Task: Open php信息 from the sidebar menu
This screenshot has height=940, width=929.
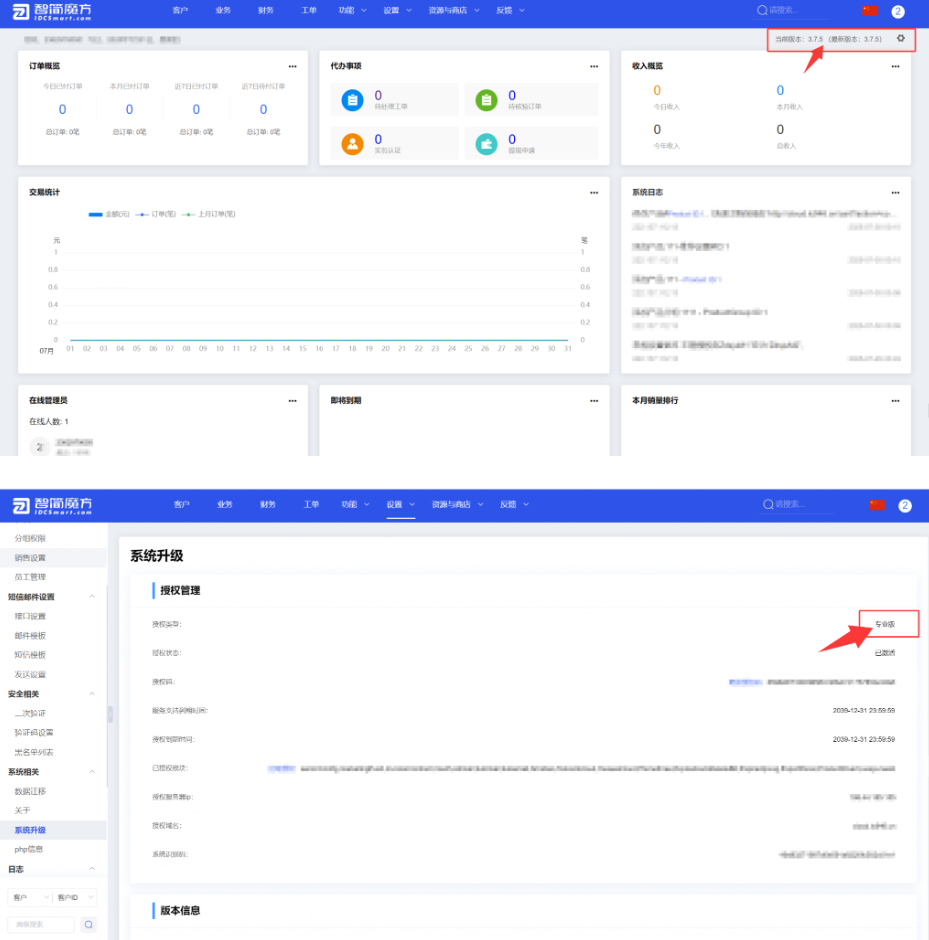Action: (29, 849)
